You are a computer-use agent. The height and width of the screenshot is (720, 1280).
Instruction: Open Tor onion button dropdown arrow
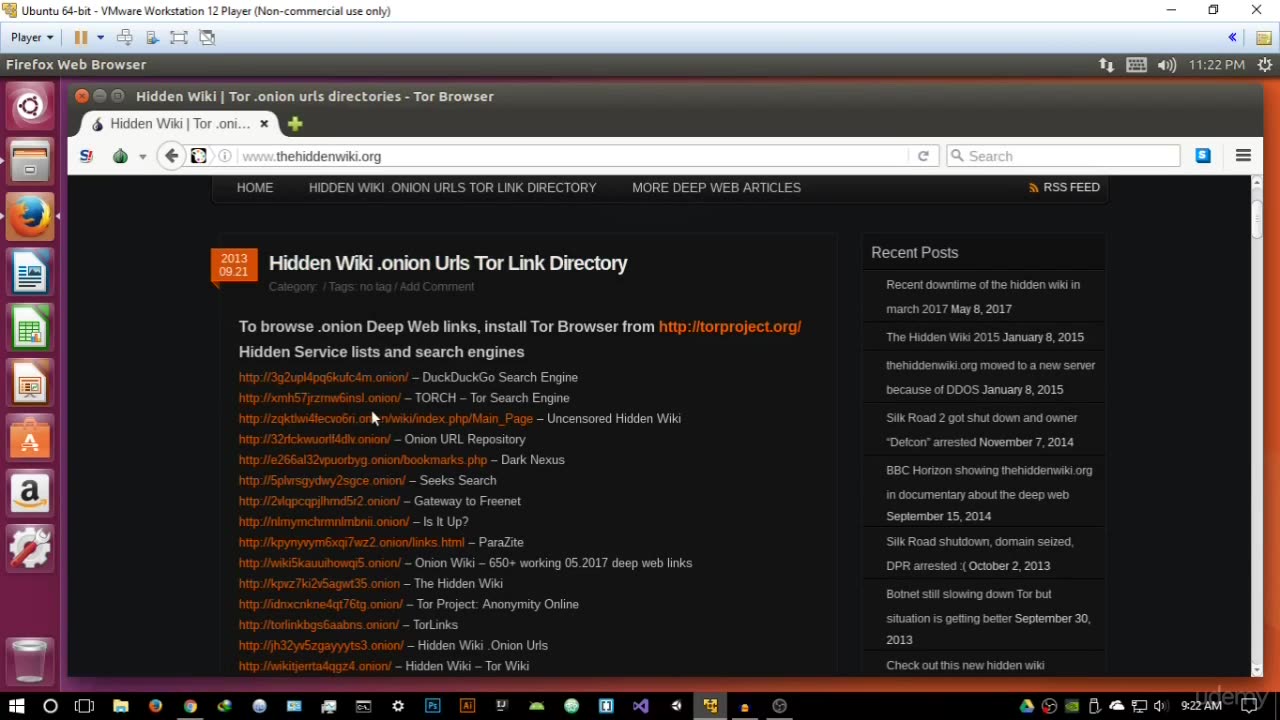142,157
